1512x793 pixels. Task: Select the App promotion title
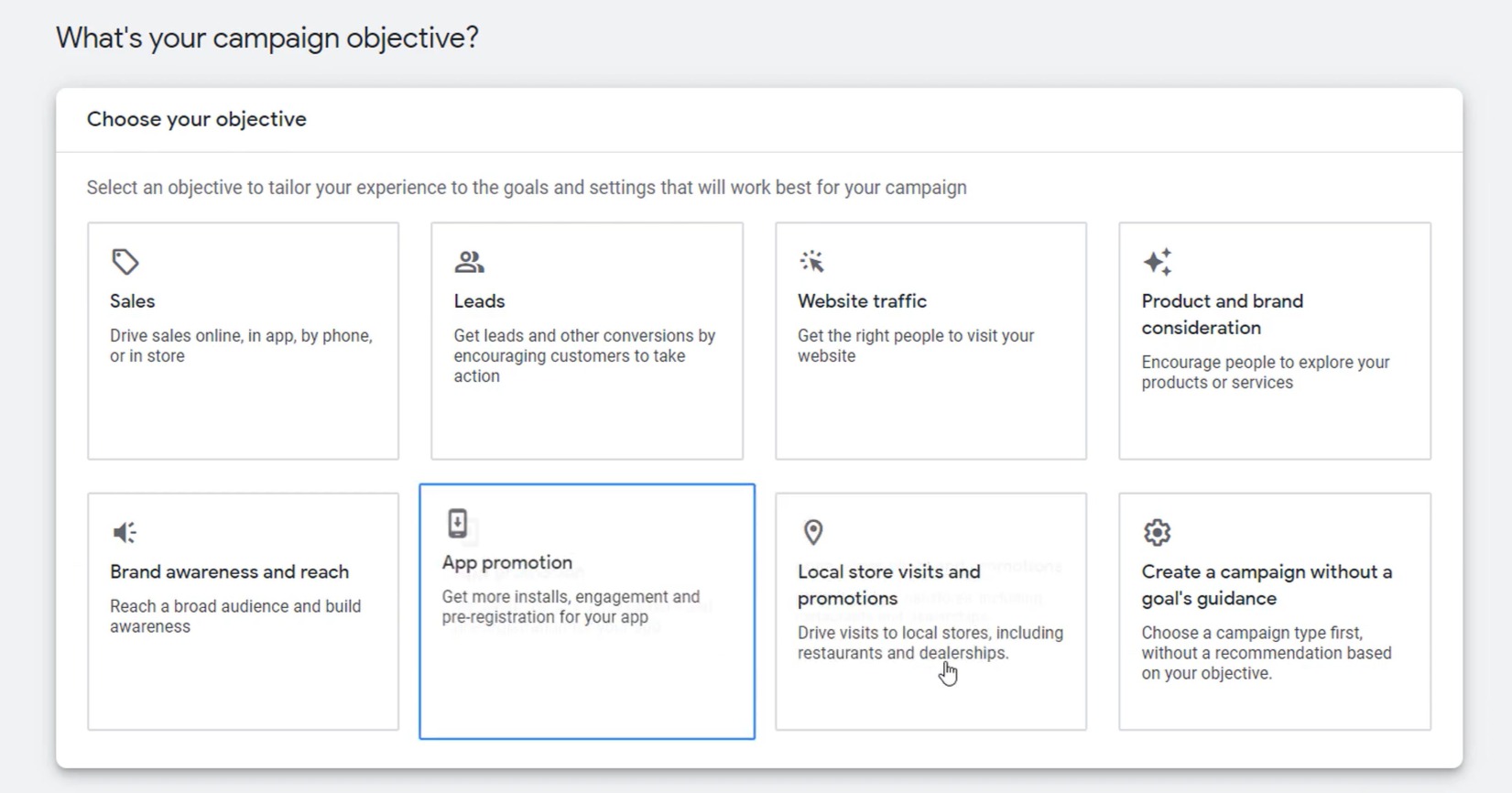(x=507, y=562)
